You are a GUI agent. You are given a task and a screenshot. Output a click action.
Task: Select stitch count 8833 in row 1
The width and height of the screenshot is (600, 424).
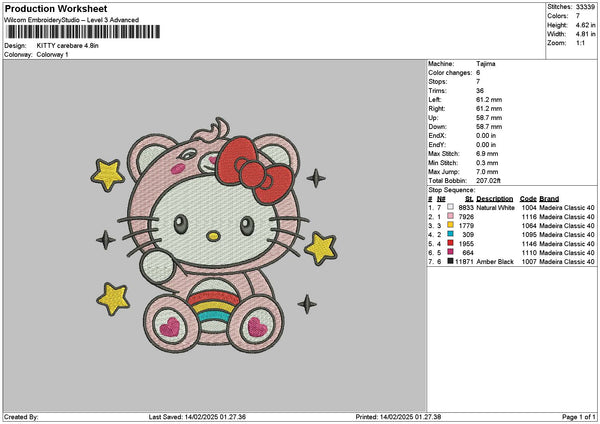[x=466, y=208]
